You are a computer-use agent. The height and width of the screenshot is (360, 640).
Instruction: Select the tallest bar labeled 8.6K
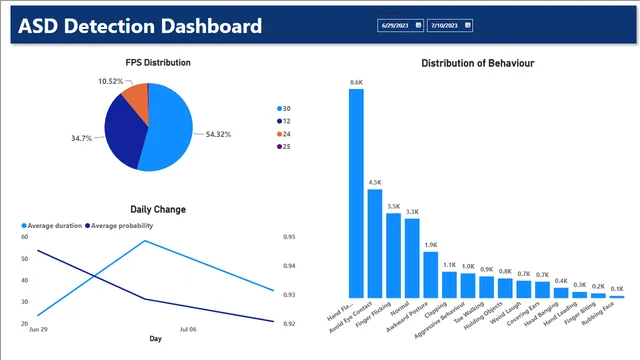tap(356, 193)
